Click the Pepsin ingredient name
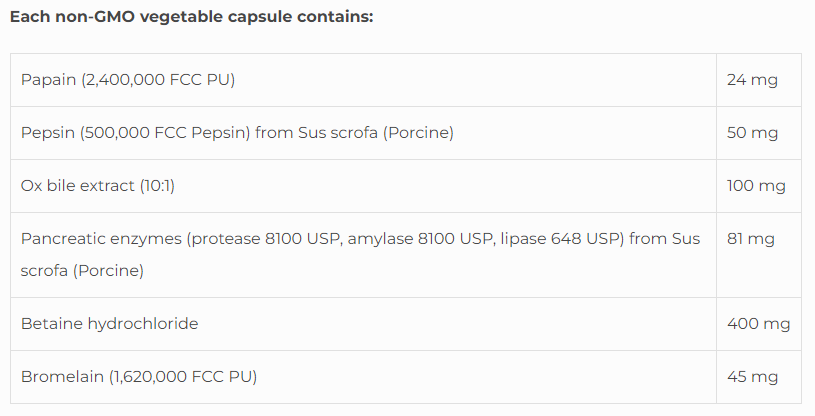Viewport: 815px width, 416px height. point(46,133)
